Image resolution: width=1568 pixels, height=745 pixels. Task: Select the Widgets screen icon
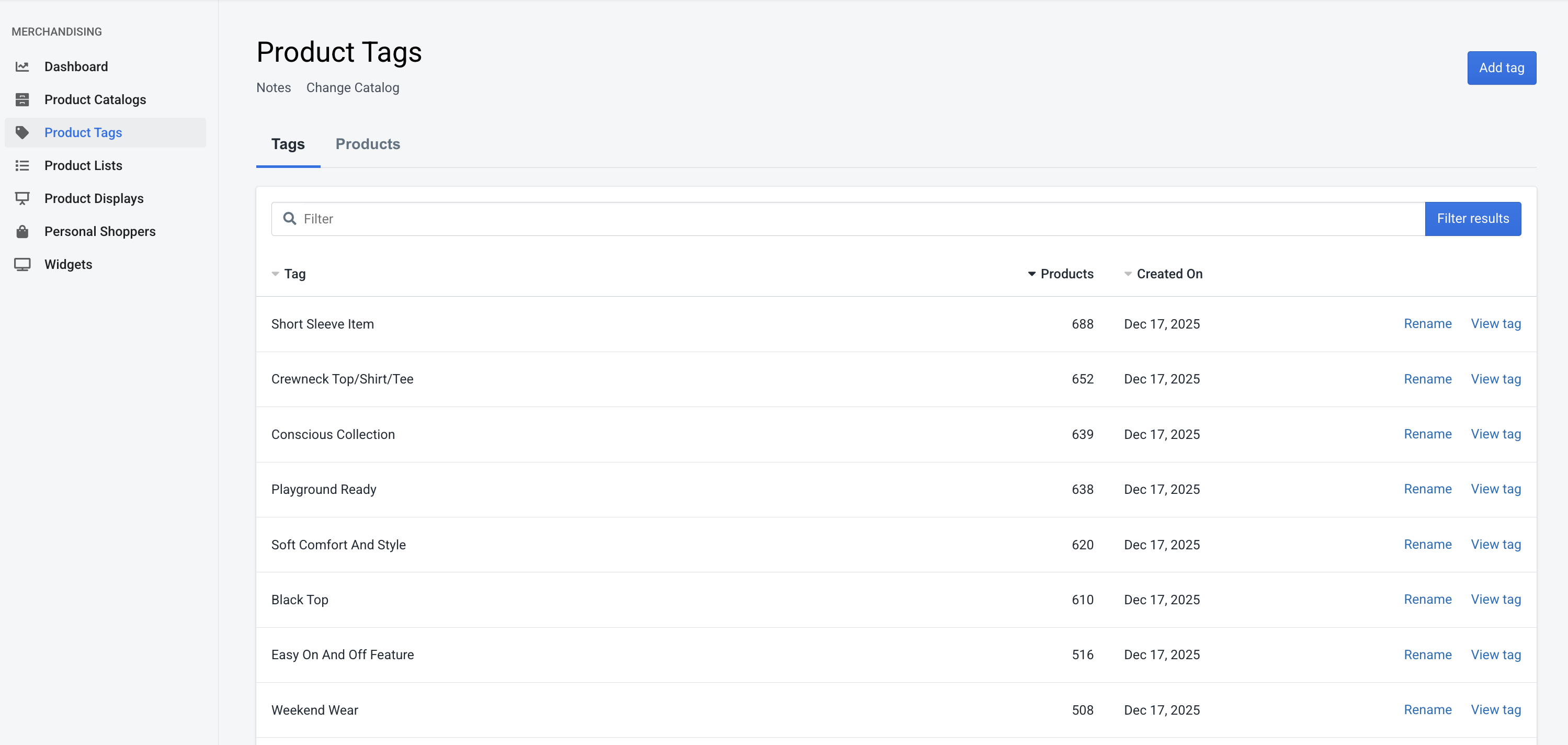22,264
